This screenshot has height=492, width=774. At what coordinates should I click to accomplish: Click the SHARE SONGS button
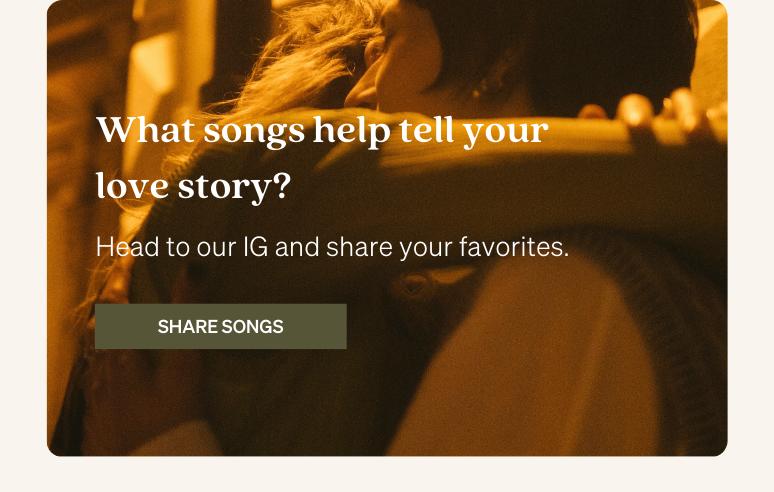(221, 327)
